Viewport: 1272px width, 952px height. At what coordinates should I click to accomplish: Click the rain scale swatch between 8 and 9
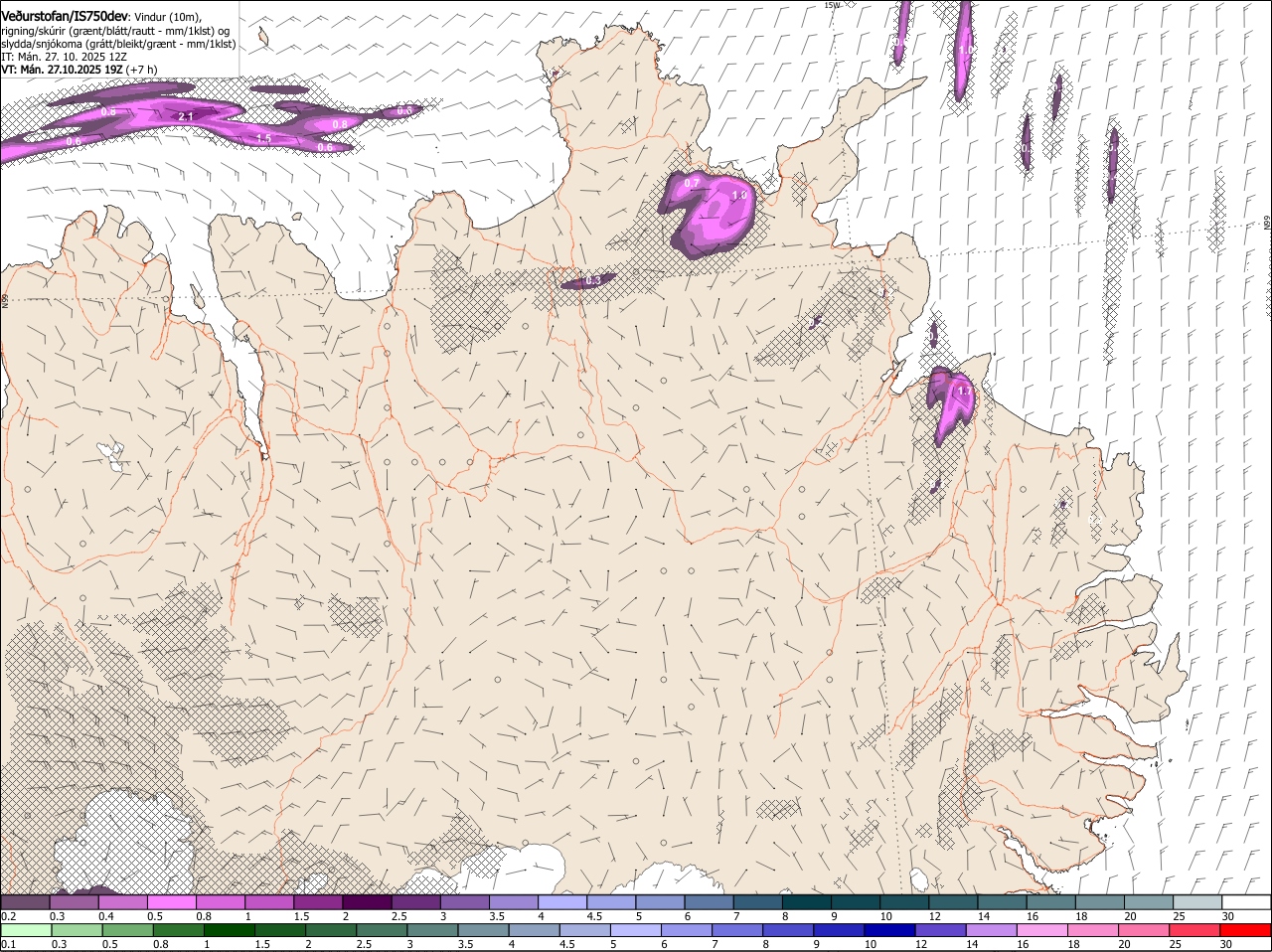click(789, 930)
